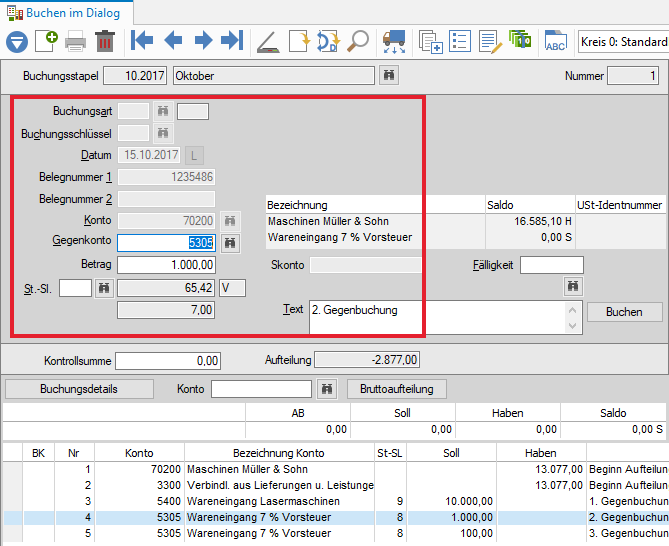
Task: Select row 2 Verbindl. aus Lieferungen
Action: click(x=336, y=485)
